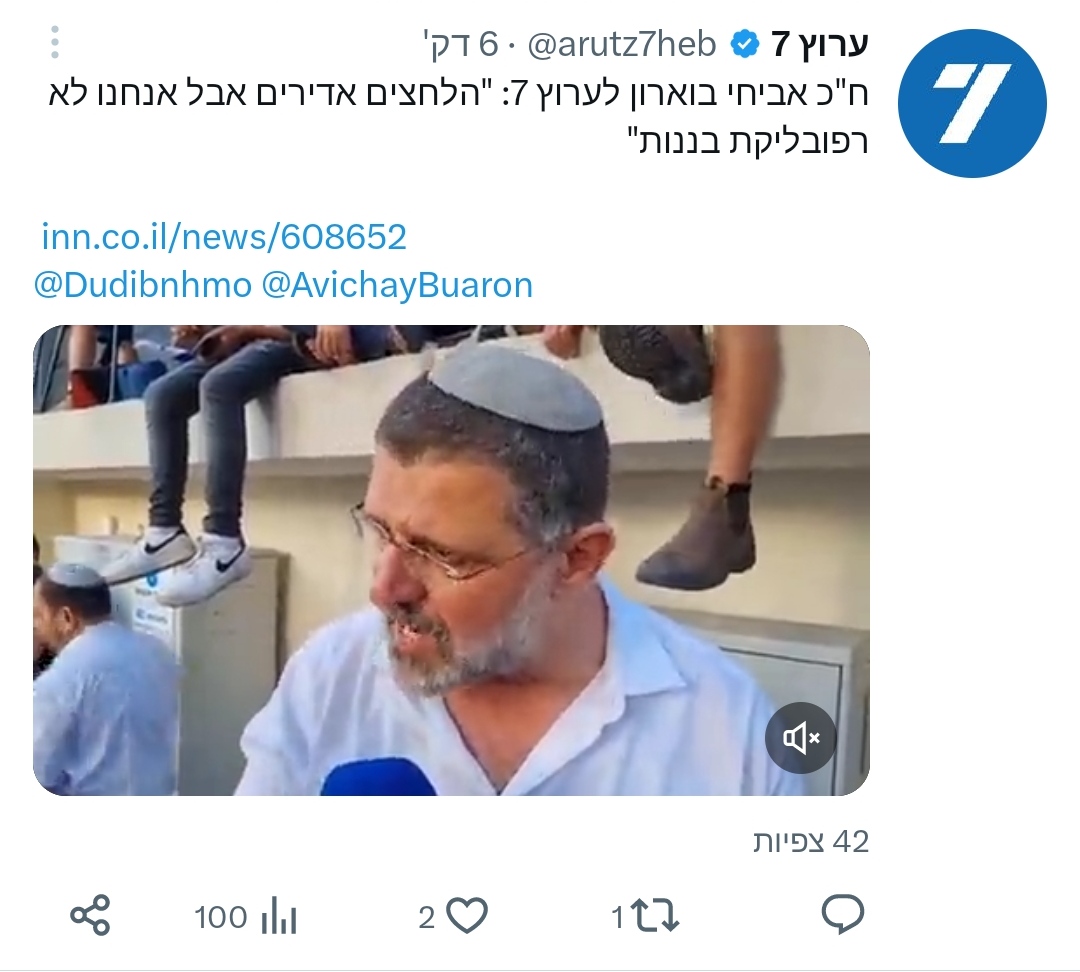Click the retweet count of 1
Image resolution: width=1080 pixels, height=972 pixels.
coord(618,918)
